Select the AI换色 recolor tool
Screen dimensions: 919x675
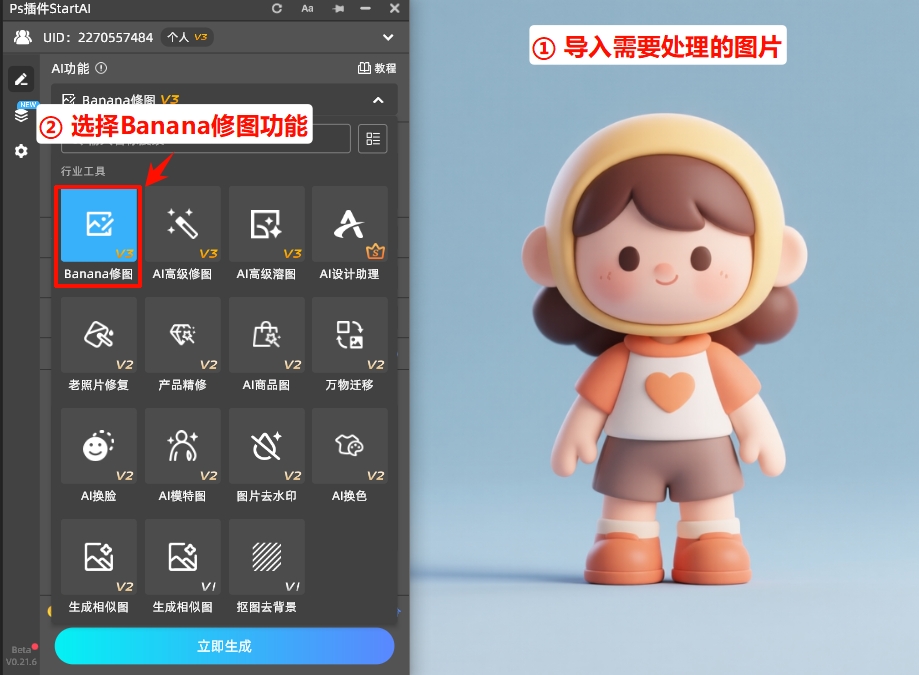pos(349,446)
